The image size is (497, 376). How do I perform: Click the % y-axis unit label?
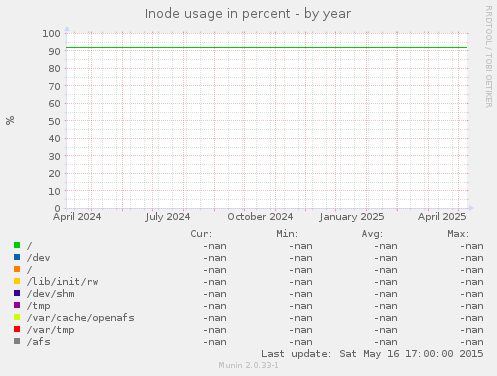pos(10,120)
